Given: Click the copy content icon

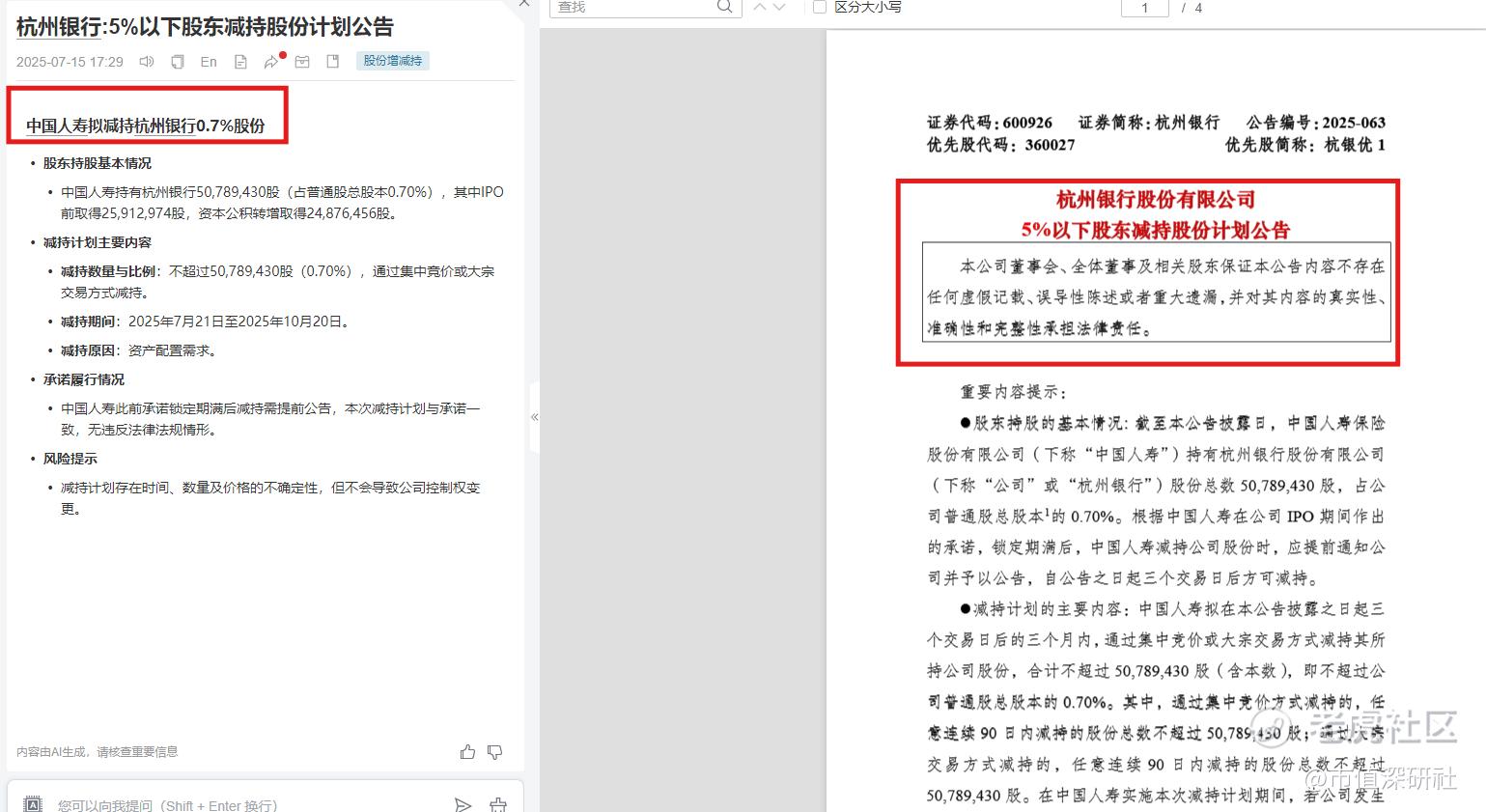Looking at the screenshot, I should click(x=178, y=62).
